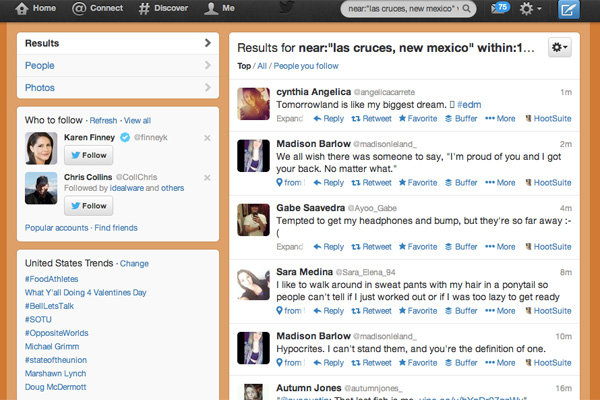Open More on cynthia Angelica's tweet
This screenshot has width=600, height=400.
coord(500,119)
